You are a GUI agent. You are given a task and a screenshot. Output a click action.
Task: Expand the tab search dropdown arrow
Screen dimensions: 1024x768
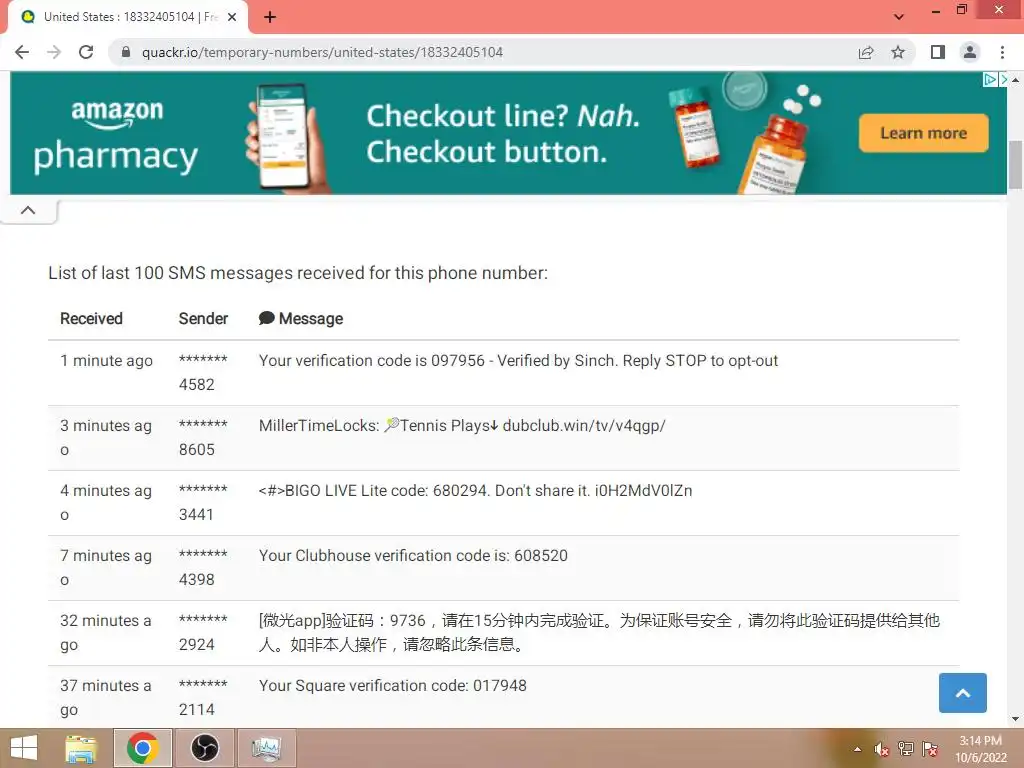[x=899, y=17]
